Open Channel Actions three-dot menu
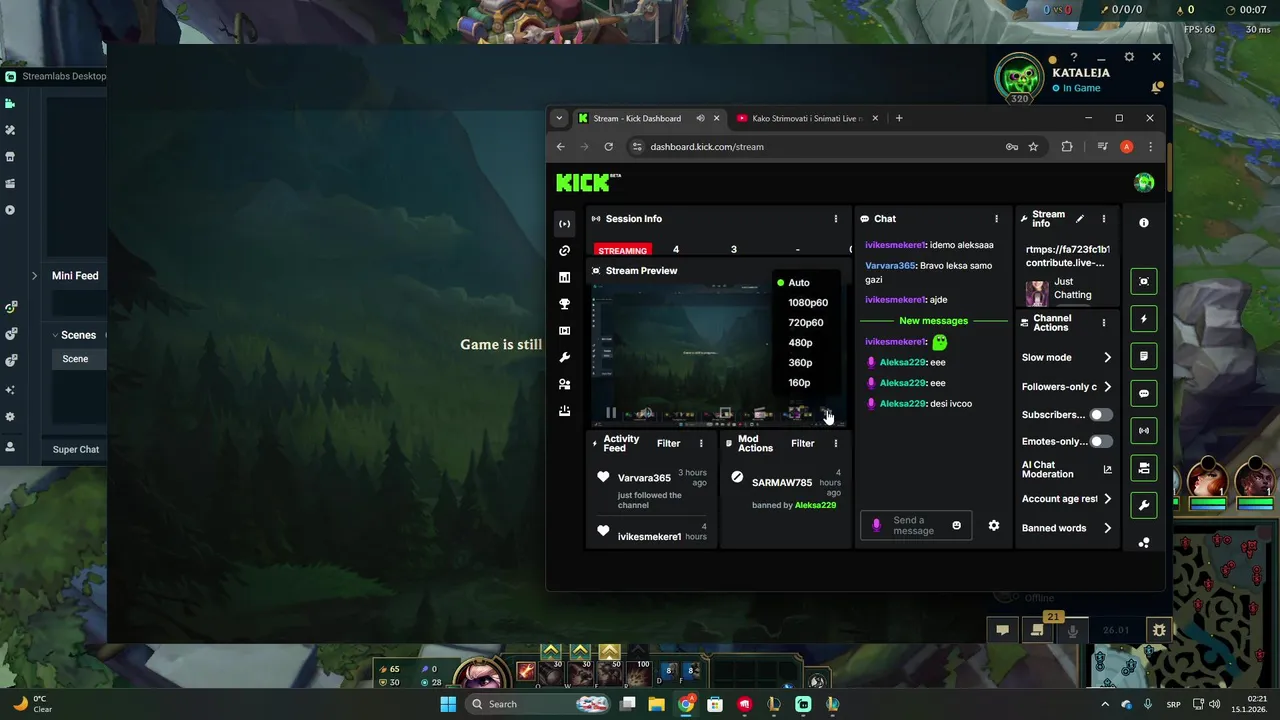This screenshot has height=720, width=1280. [1103, 323]
